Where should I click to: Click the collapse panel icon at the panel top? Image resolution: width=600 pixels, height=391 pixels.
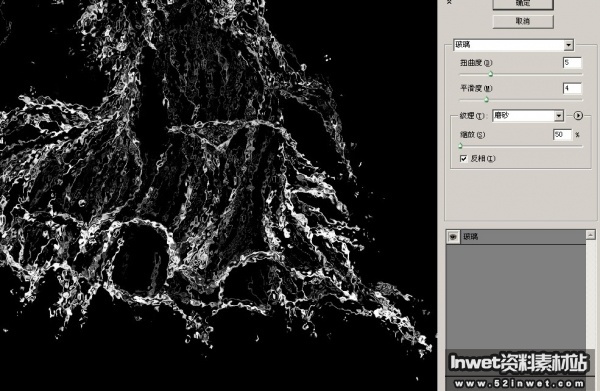[449, 2]
